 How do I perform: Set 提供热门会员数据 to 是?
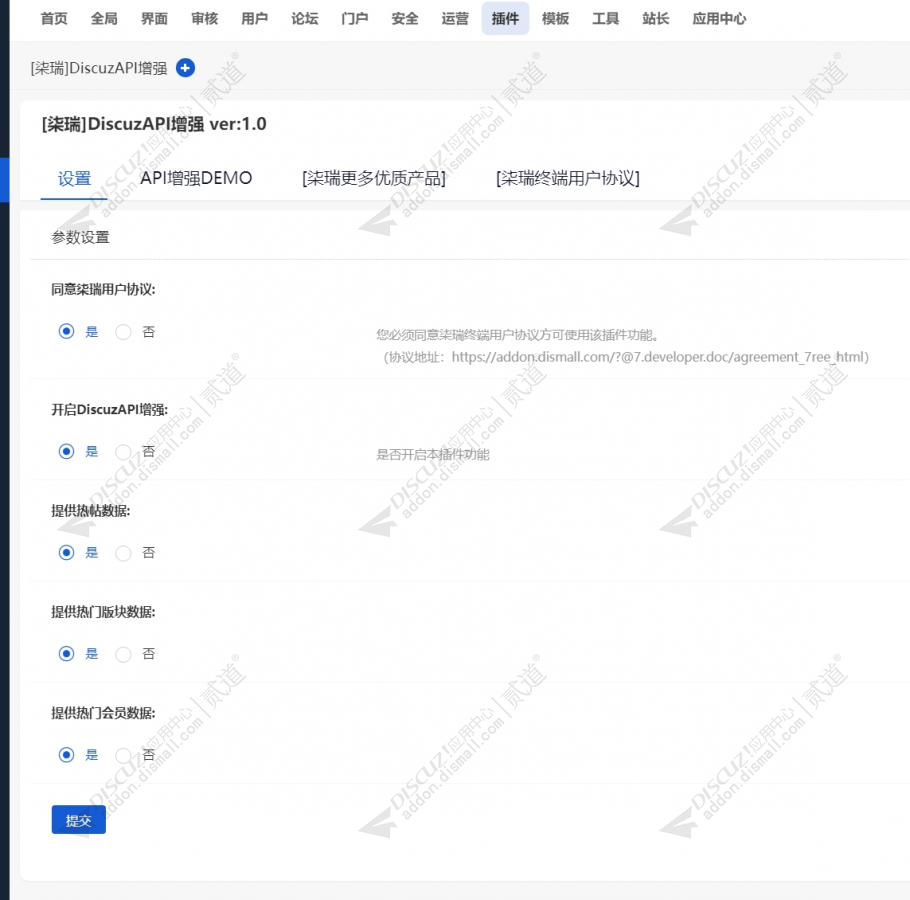click(x=66, y=755)
